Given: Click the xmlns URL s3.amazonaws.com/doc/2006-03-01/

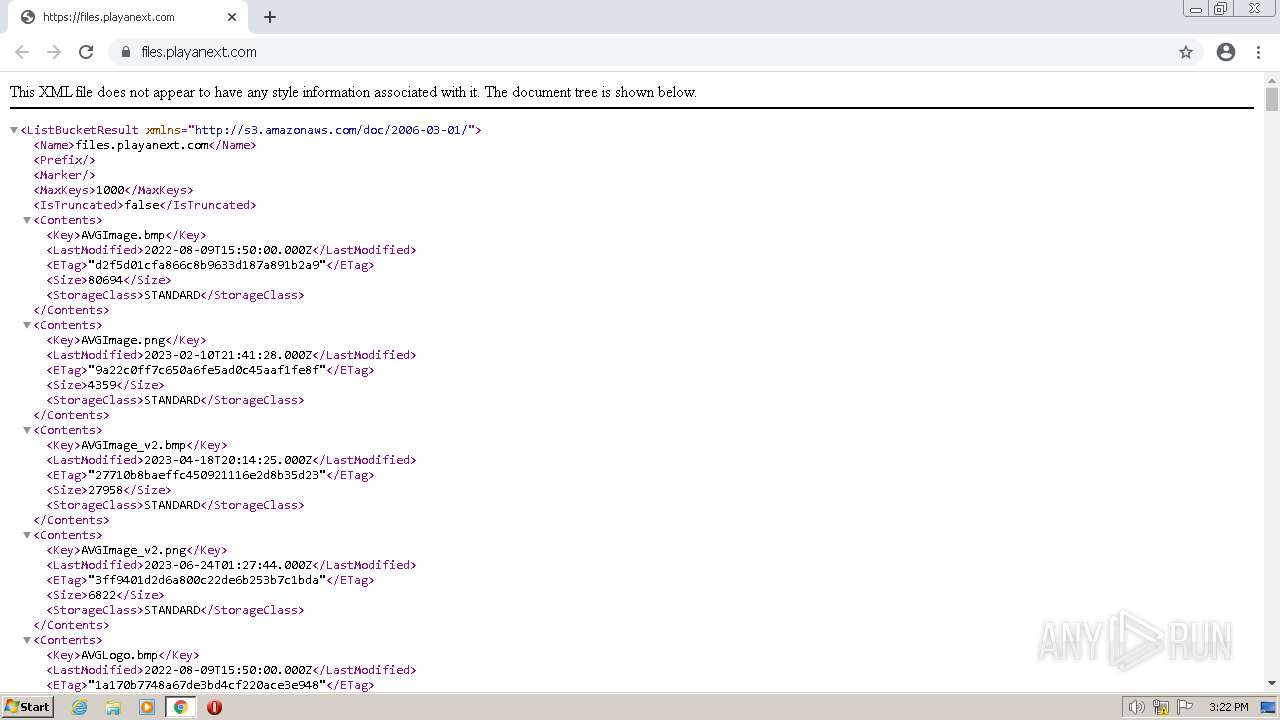Looking at the screenshot, I should click(331, 130).
